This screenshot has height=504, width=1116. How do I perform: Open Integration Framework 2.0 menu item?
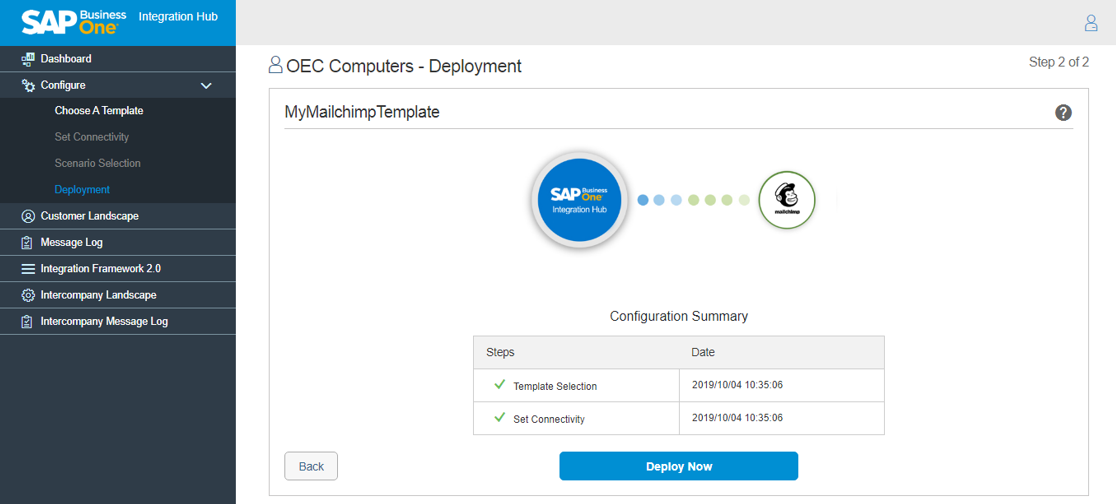pos(100,269)
